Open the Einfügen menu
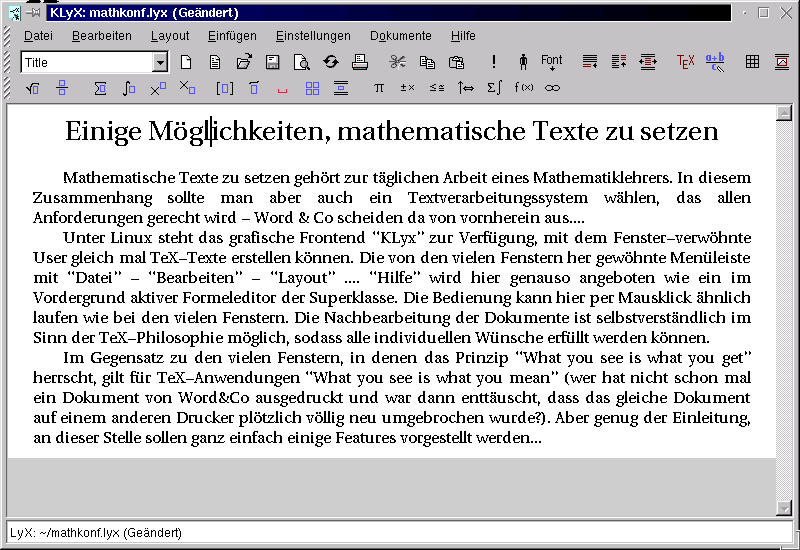Screen dimensions: 800x550 click(x=232, y=36)
